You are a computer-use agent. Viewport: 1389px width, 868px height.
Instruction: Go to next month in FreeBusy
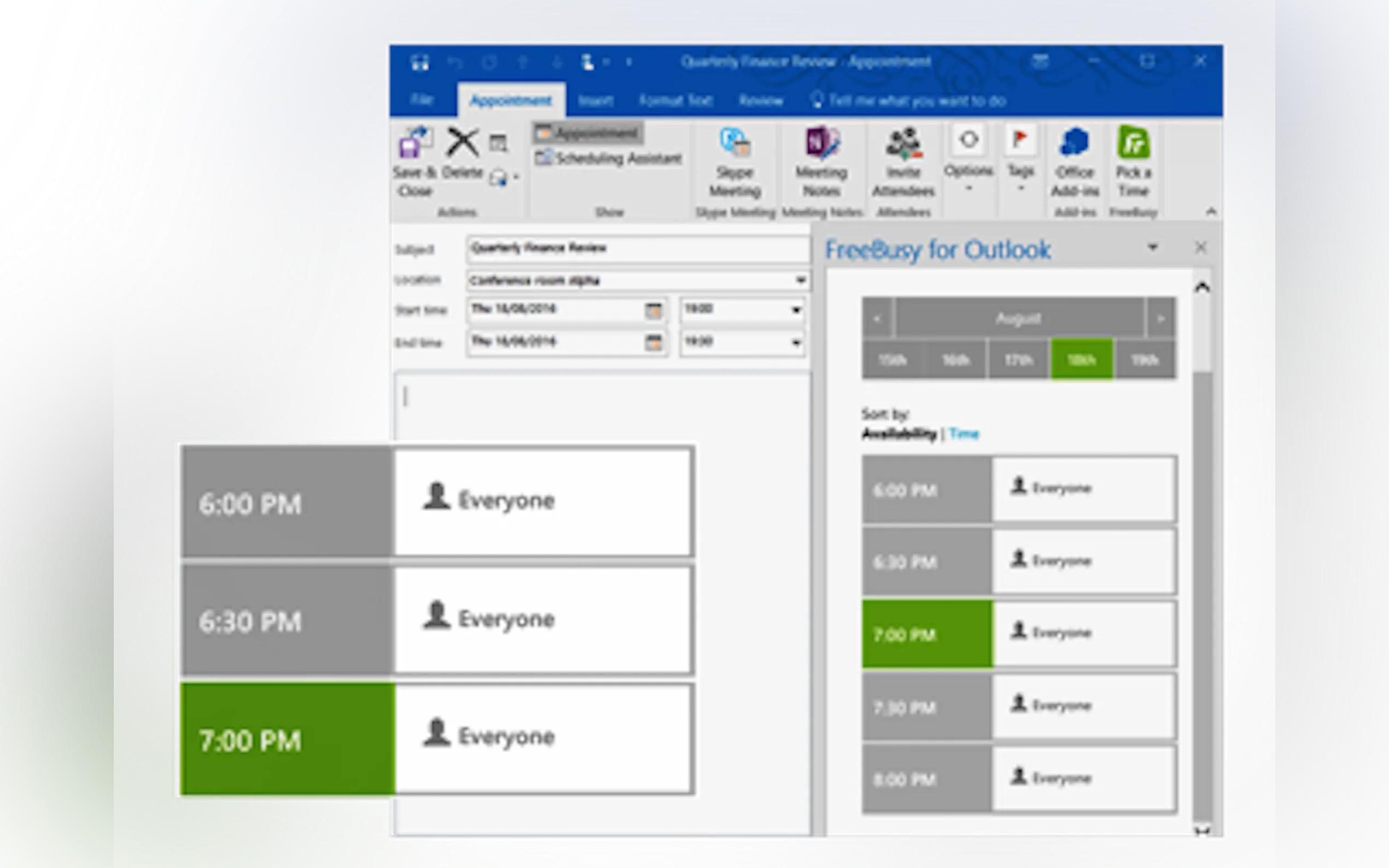tap(1160, 318)
